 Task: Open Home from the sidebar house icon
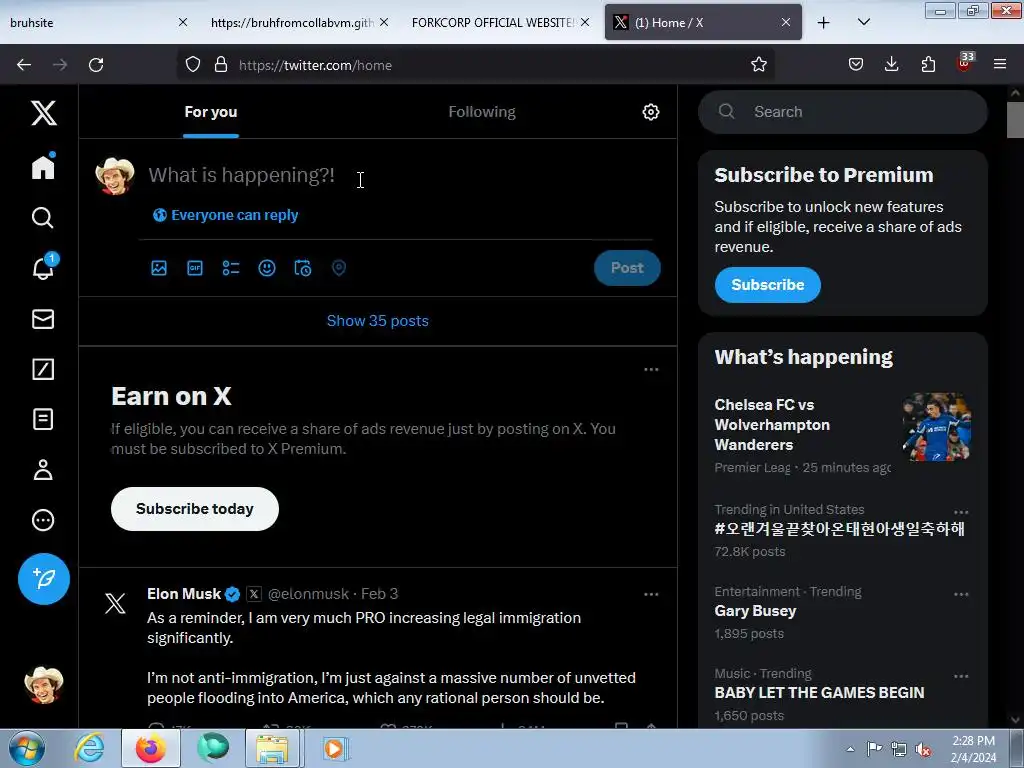(43, 167)
